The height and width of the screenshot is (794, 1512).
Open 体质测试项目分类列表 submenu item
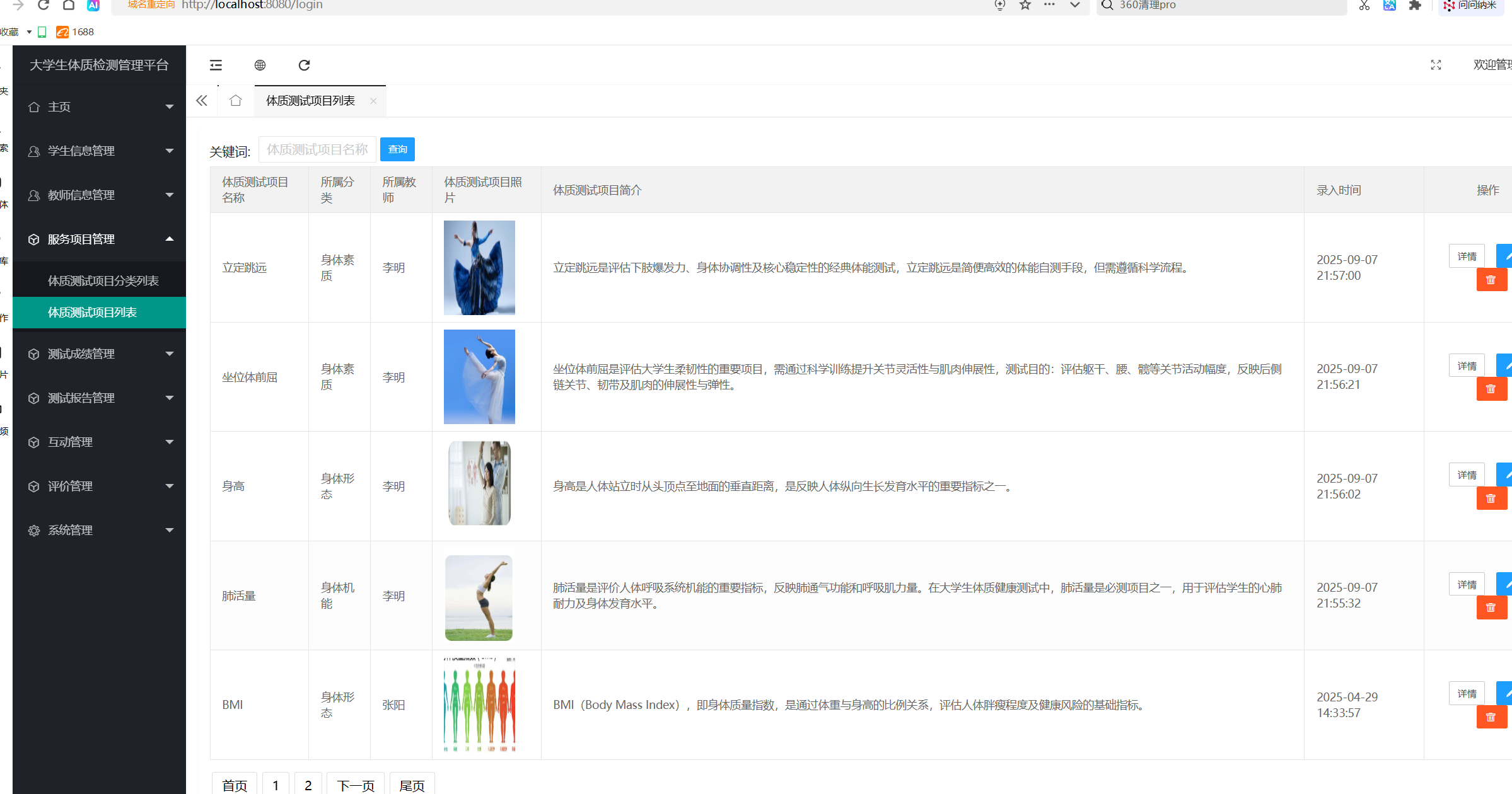103,281
